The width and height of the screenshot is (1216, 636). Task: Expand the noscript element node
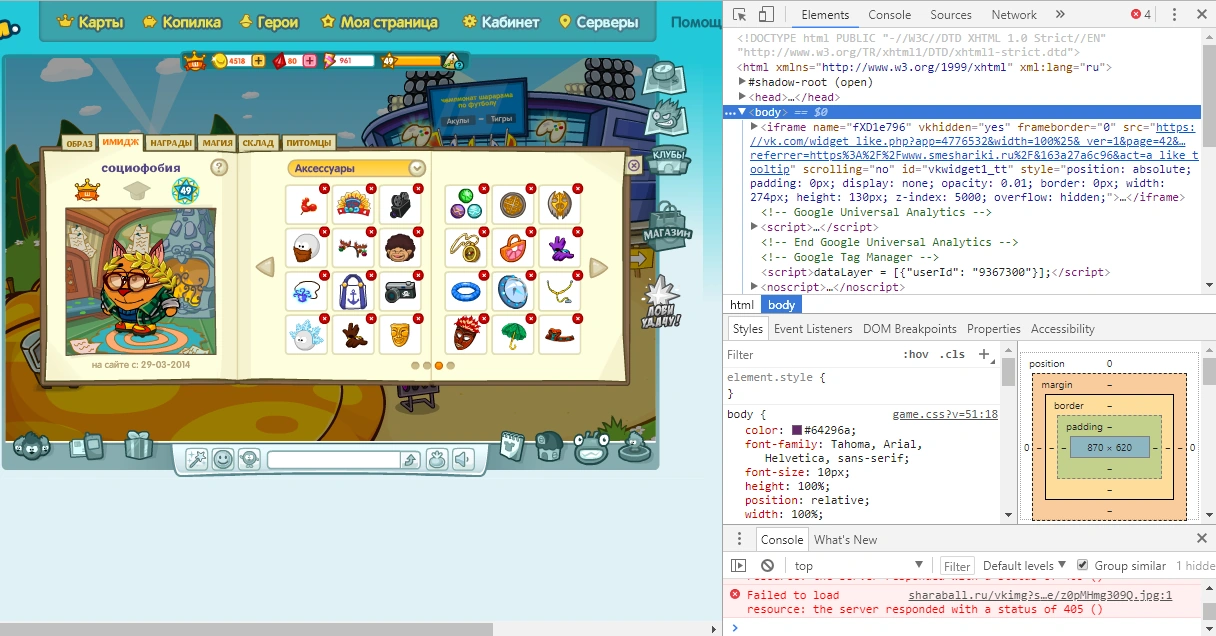point(755,287)
